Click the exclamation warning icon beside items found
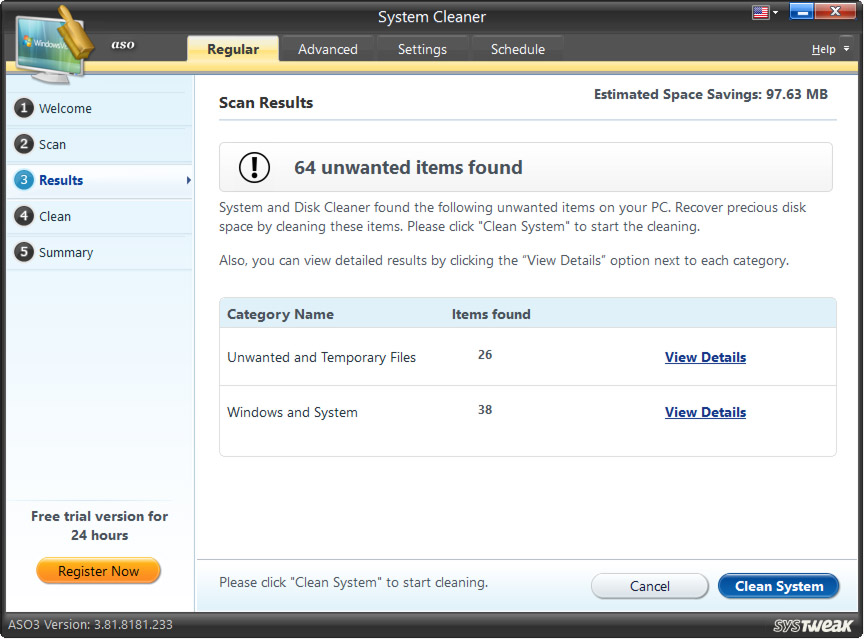 253,168
